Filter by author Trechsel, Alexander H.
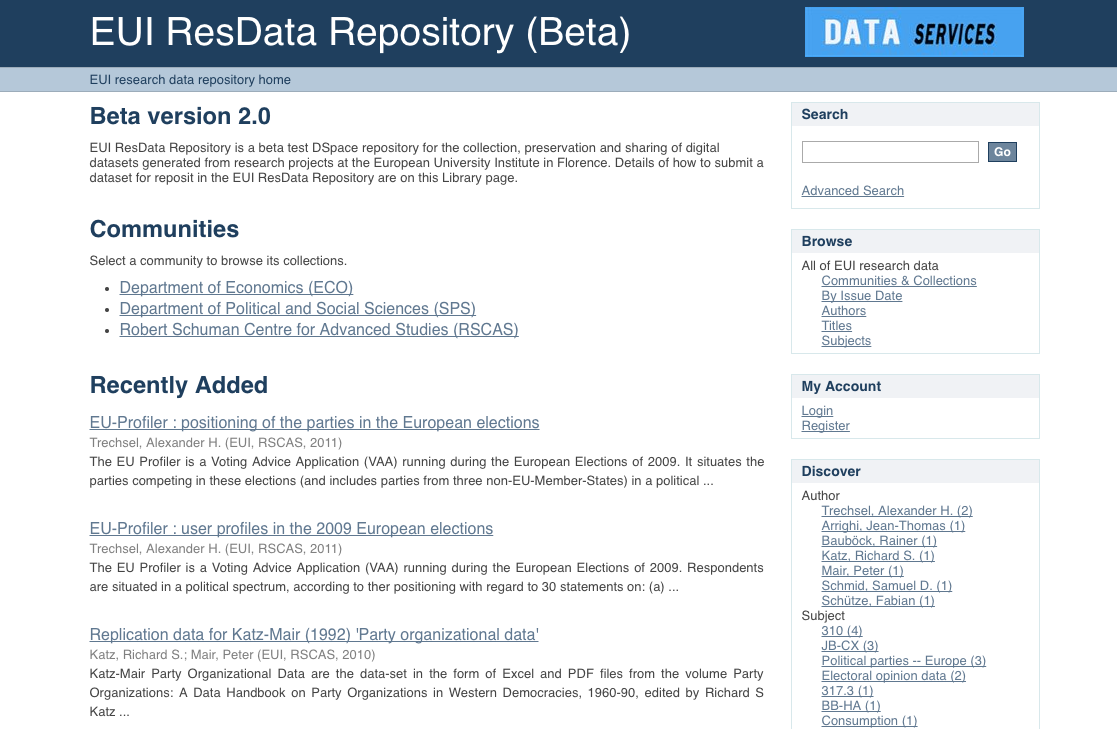 (x=896, y=510)
